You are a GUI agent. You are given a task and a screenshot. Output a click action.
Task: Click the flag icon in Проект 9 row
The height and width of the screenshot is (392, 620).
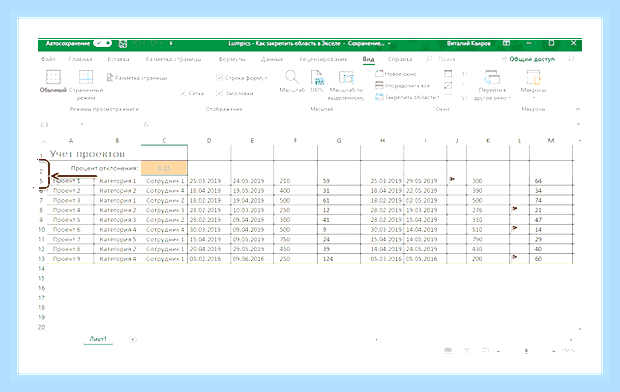tap(514, 257)
